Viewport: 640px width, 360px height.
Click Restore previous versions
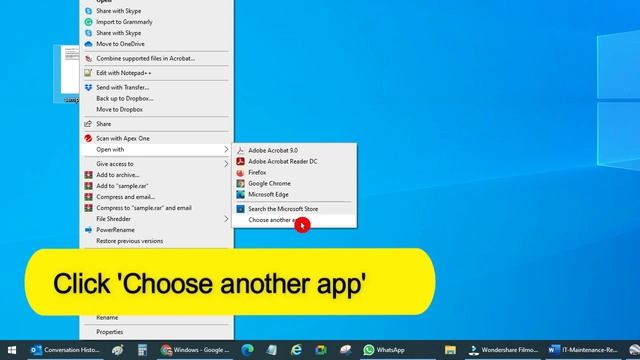157,241
